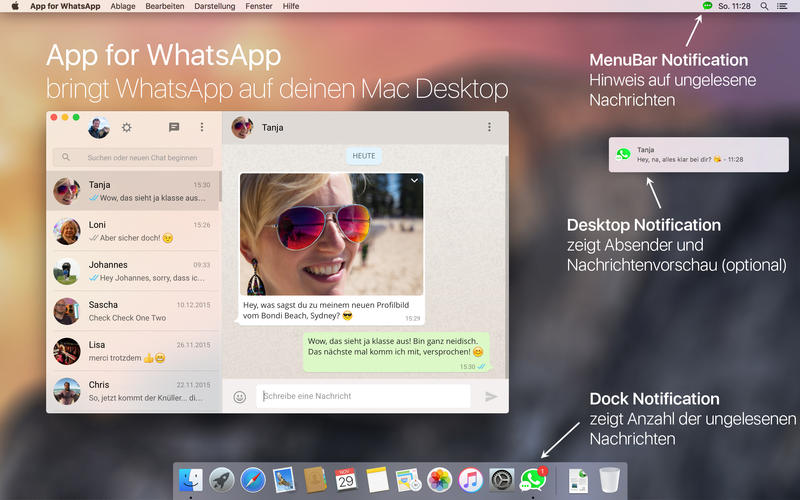Focus the 'Schreibe eine Nachricht' field

pos(363,396)
